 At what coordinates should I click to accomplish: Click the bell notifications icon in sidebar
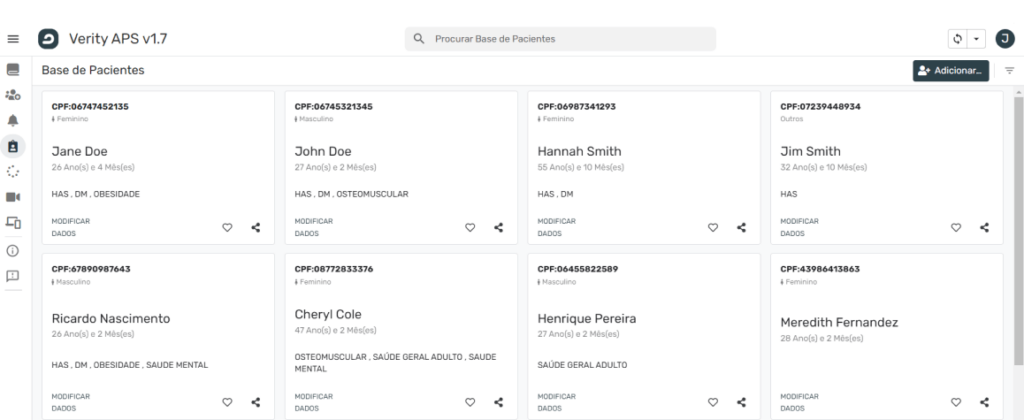coord(13,120)
